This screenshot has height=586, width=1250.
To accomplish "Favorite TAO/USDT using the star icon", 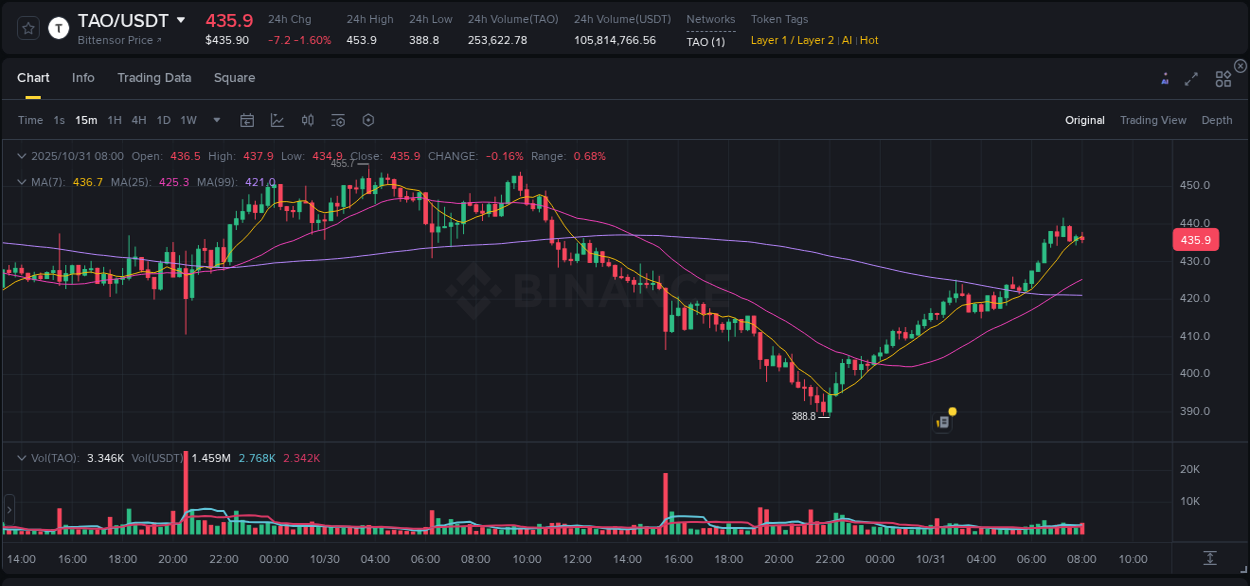I will click(x=28, y=28).
